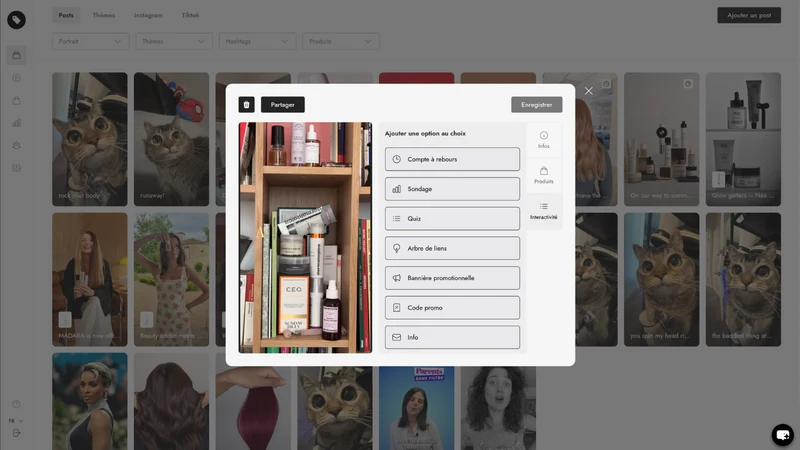Screen dimensions: 800x450
Task: Add an Arbre de liens option
Action: pyautogui.click(x=453, y=248)
